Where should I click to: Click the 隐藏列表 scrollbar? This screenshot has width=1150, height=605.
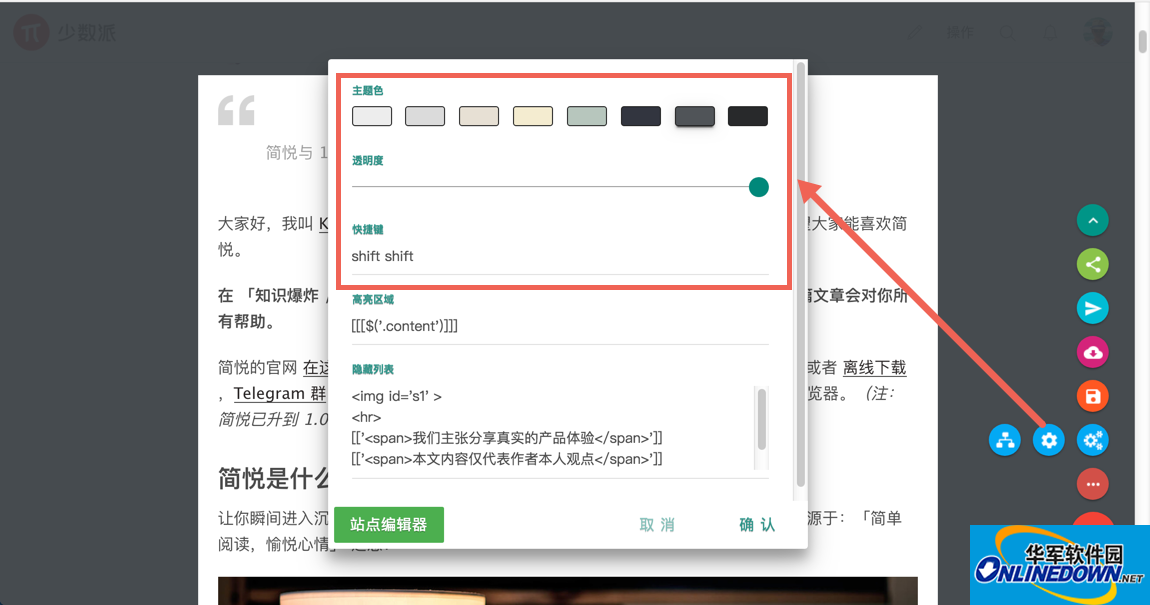[762, 420]
